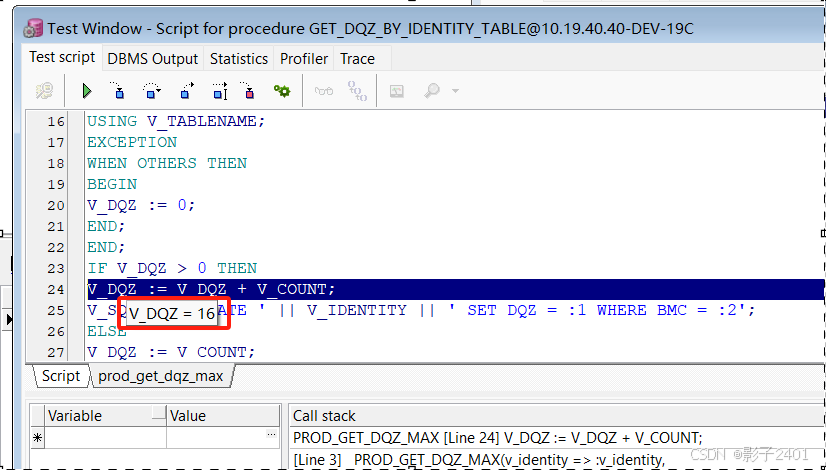Open the Profiler tab
This screenshot has width=826, height=470.
pyautogui.click(x=304, y=58)
